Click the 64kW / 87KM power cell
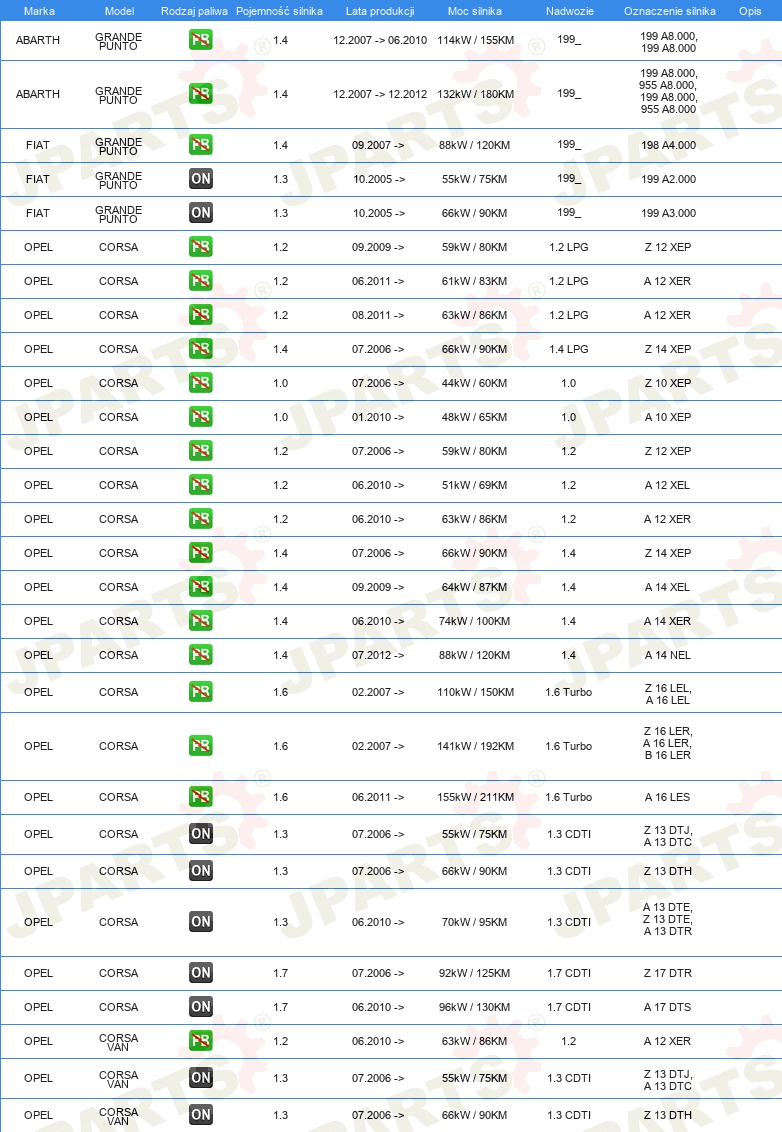 pos(474,587)
